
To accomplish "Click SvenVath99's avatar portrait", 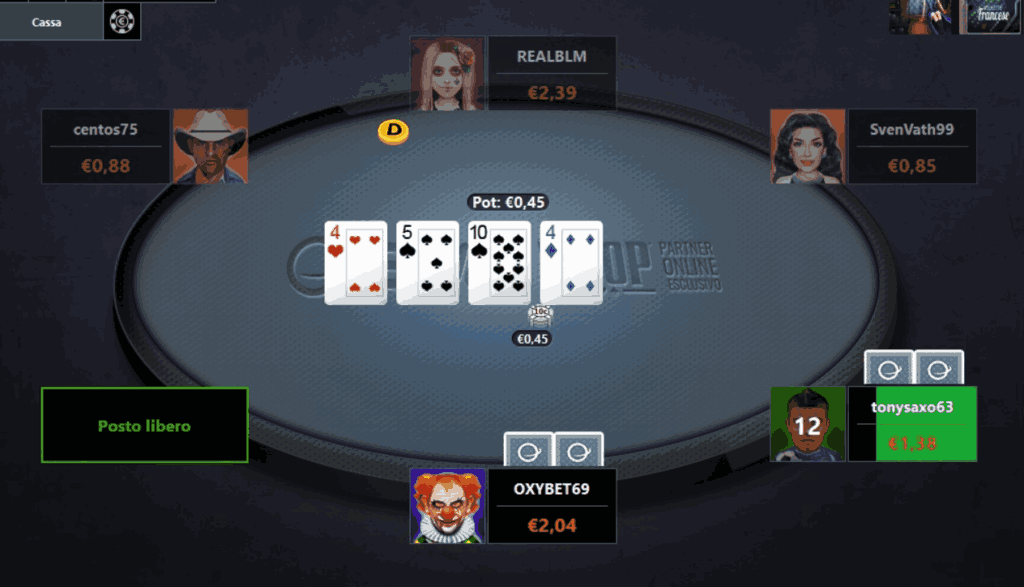I will tap(808, 146).
